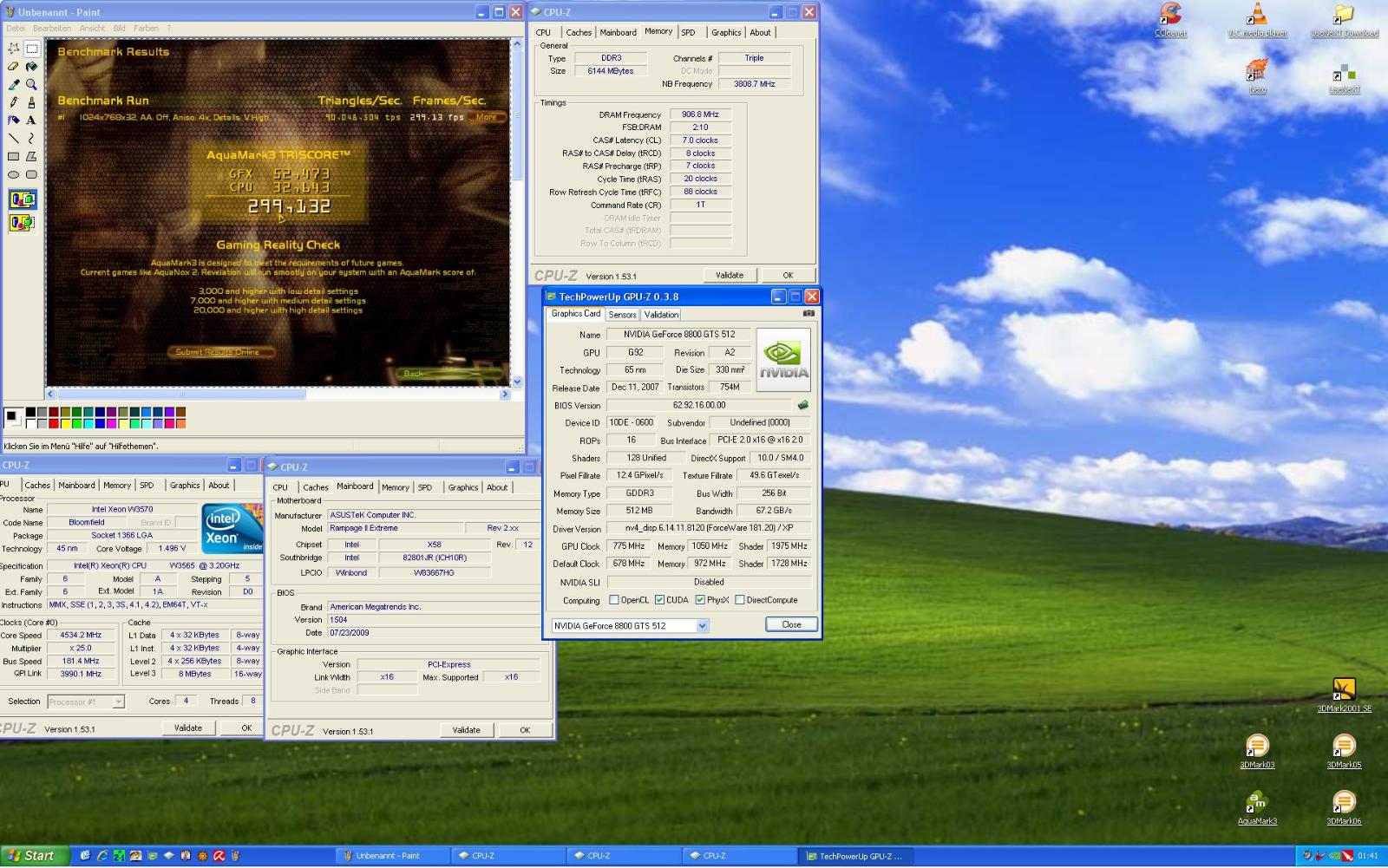This screenshot has height=868, width=1388.
Task: Switch to Sensors tab in GPU-Z
Action: (622, 315)
